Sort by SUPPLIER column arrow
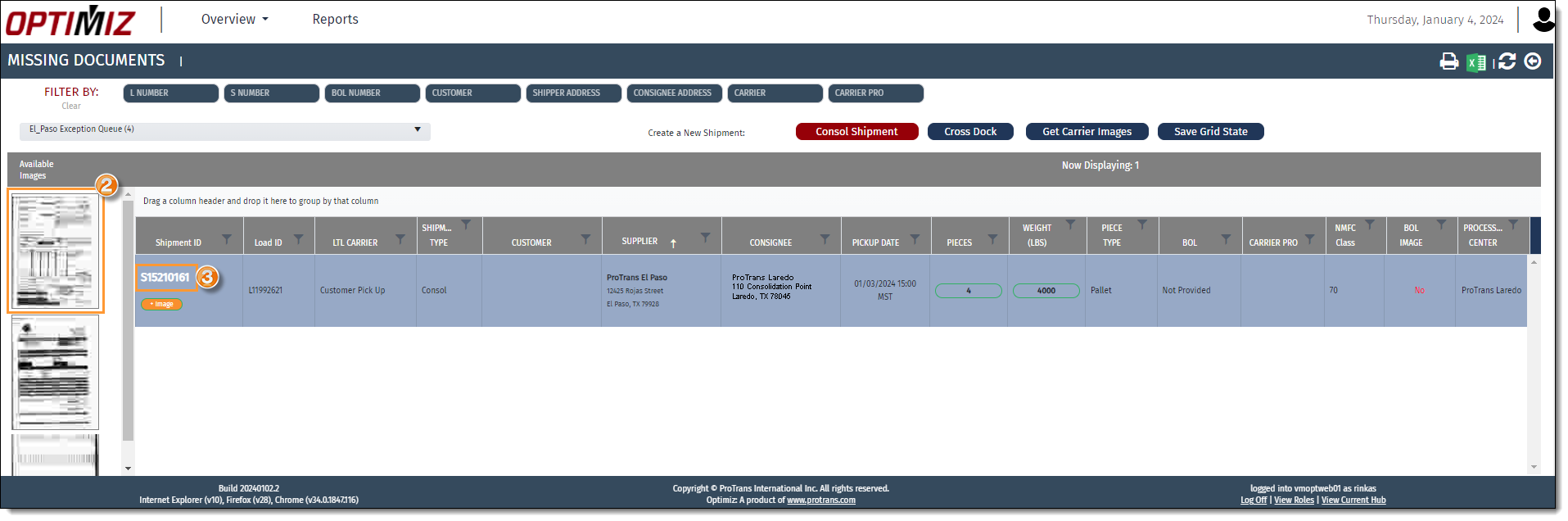 (x=673, y=243)
